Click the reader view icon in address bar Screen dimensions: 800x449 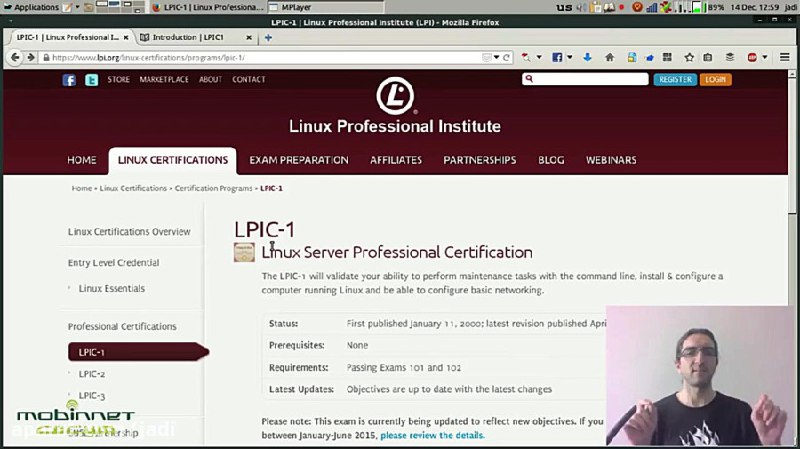coord(487,58)
